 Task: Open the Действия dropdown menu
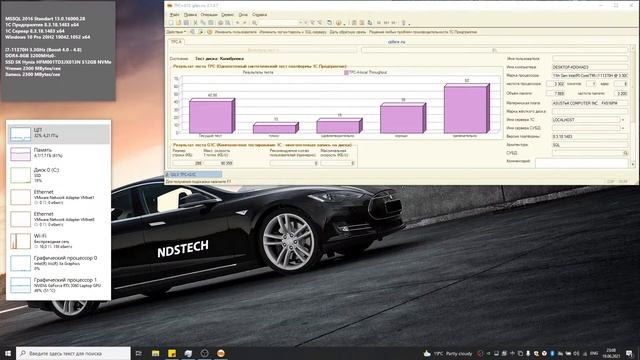[x=176, y=32]
